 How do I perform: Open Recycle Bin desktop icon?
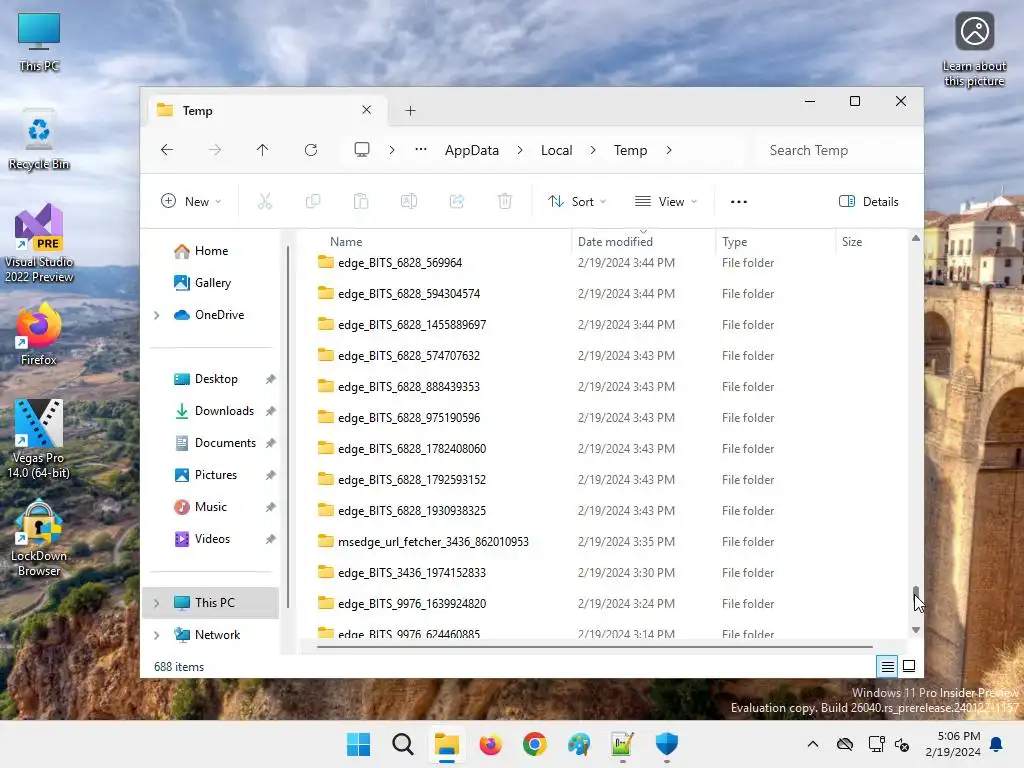click(x=39, y=140)
